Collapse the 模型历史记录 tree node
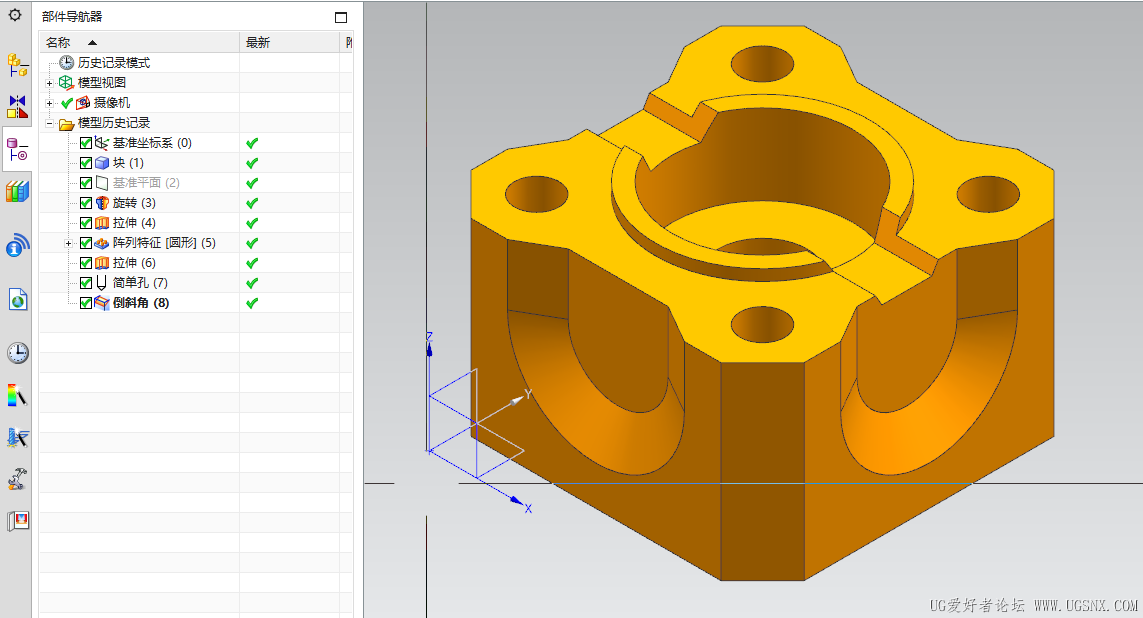The width and height of the screenshot is (1143, 618). click(50, 123)
